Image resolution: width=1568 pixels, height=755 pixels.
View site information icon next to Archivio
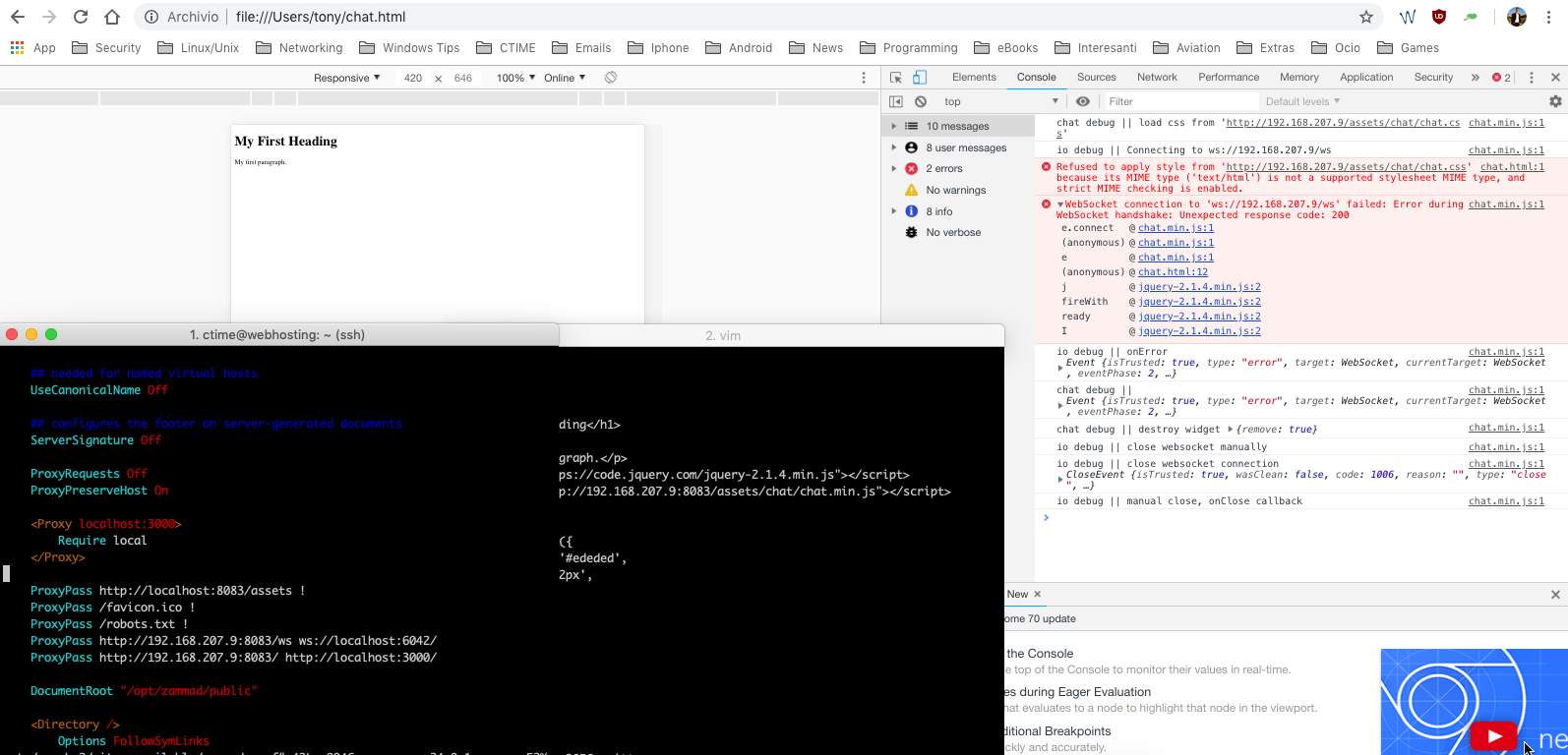click(x=151, y=17)
